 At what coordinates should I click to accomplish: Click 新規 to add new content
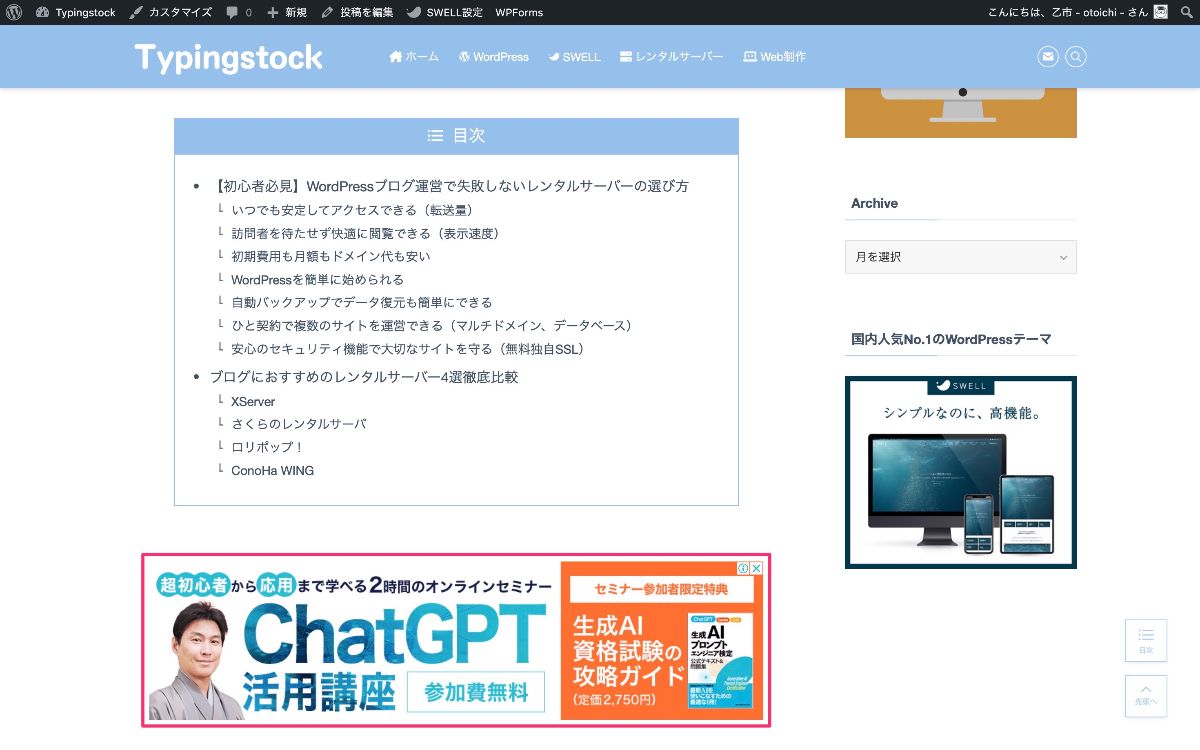coord(287,12)
